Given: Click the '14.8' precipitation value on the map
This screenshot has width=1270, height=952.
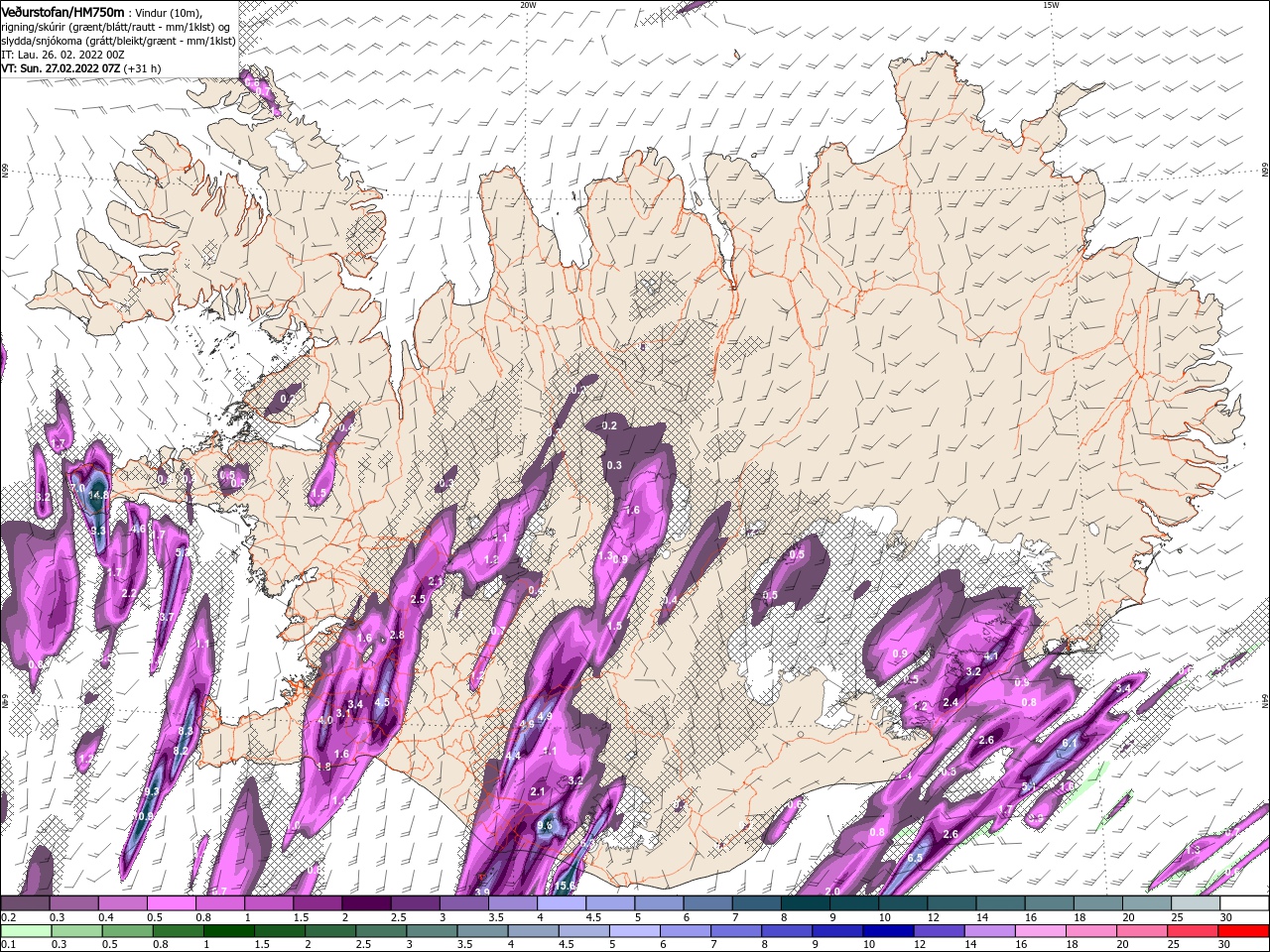Looking at the screenshot, I should click(97, 495).
